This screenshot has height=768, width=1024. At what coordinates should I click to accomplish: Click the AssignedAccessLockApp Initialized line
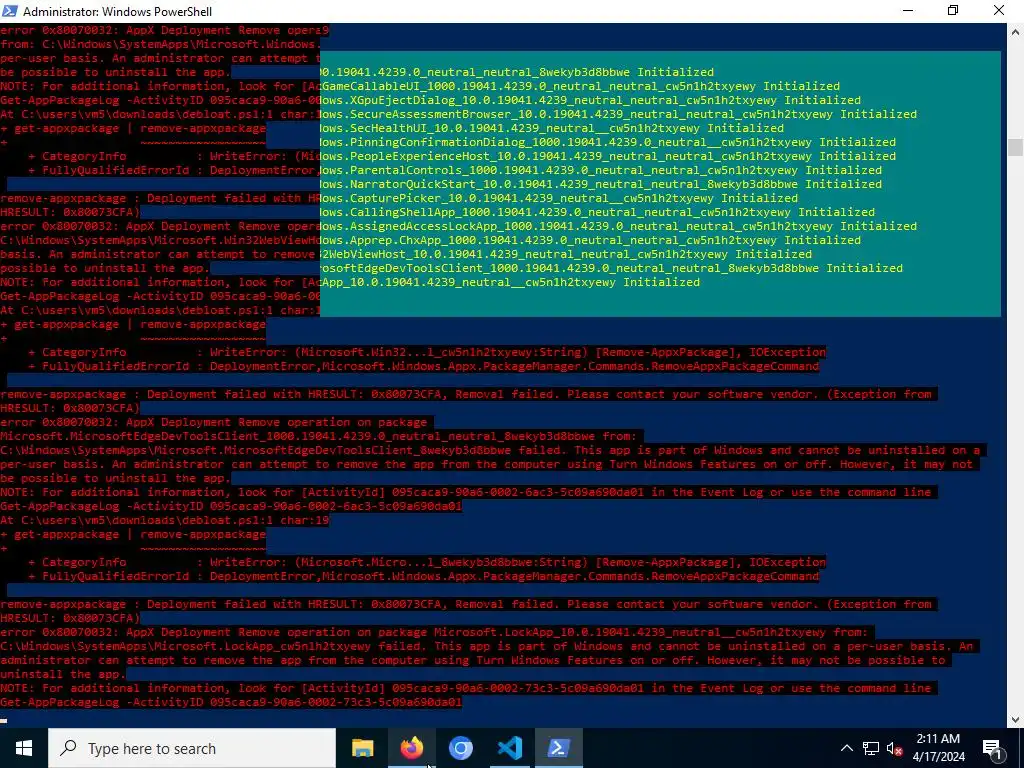pyautogui.click(x=618, y=226)
